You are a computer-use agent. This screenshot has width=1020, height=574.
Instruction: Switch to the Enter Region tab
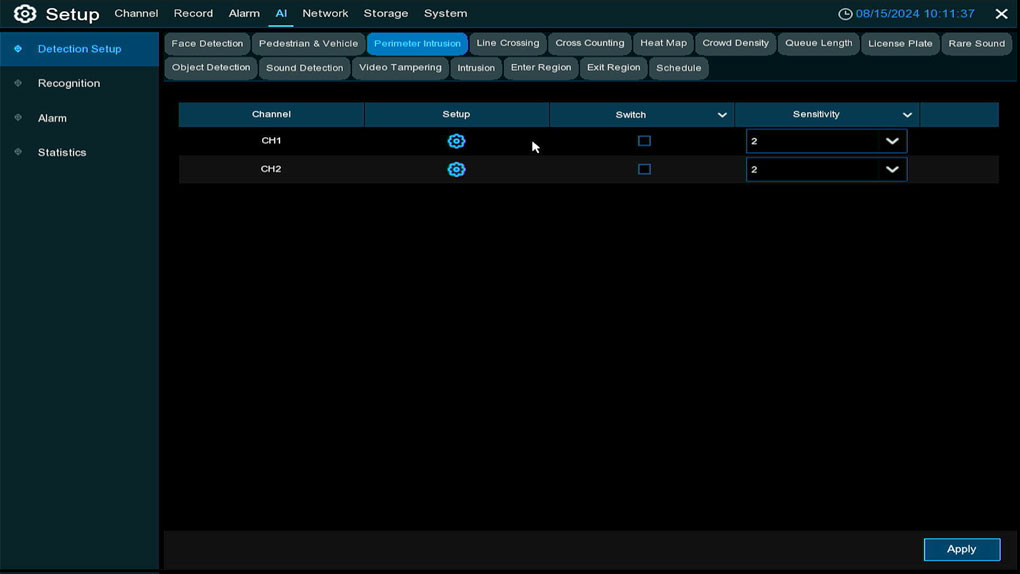tap(541, 68)
